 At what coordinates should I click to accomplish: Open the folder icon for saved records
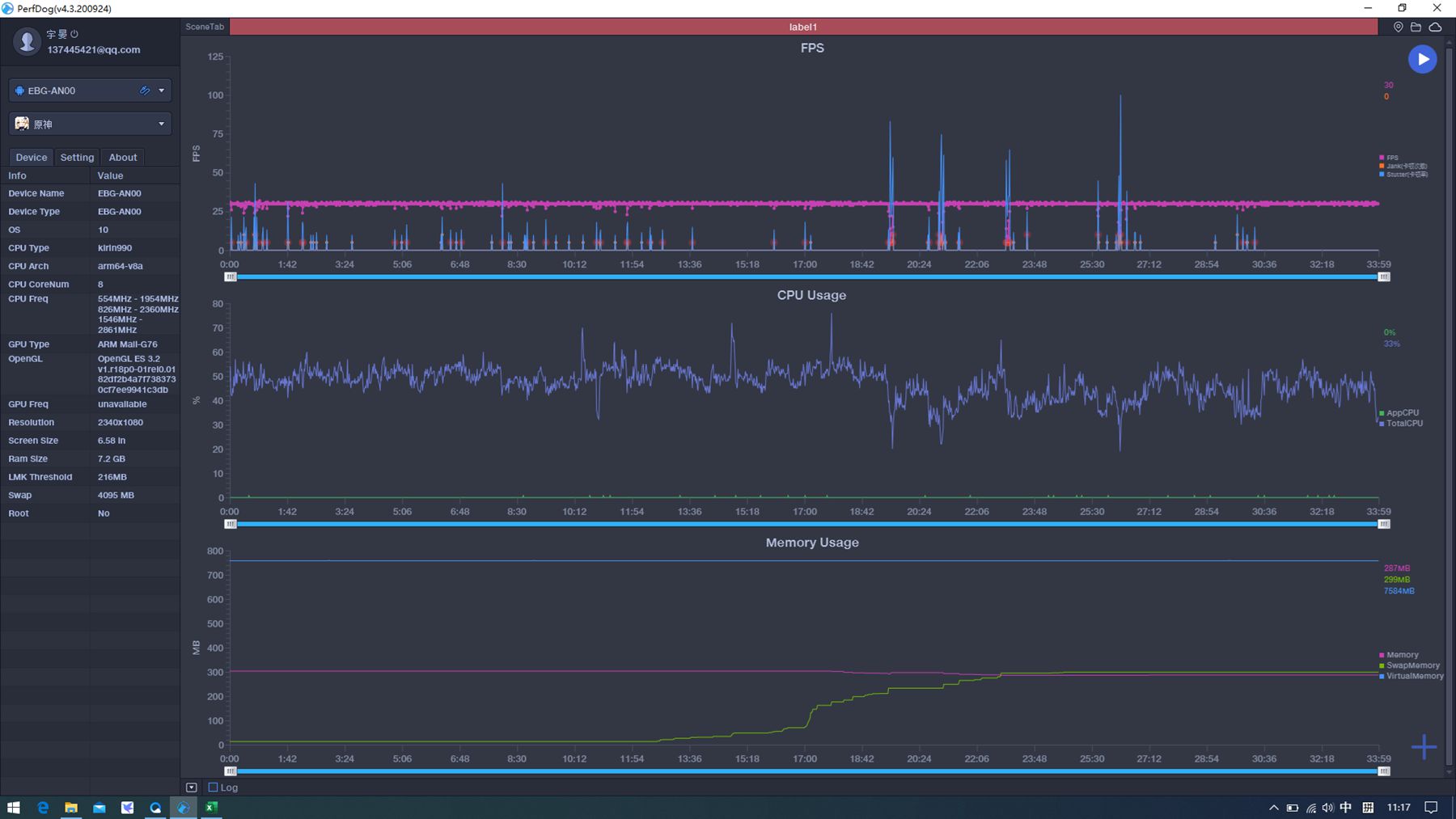tap(1416, 27)
